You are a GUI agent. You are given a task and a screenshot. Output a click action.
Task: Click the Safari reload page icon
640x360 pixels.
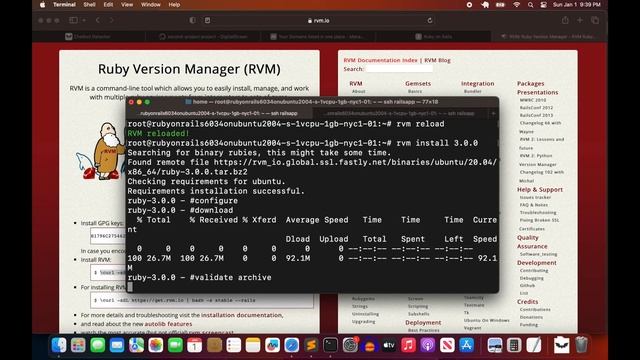[429, 20]
